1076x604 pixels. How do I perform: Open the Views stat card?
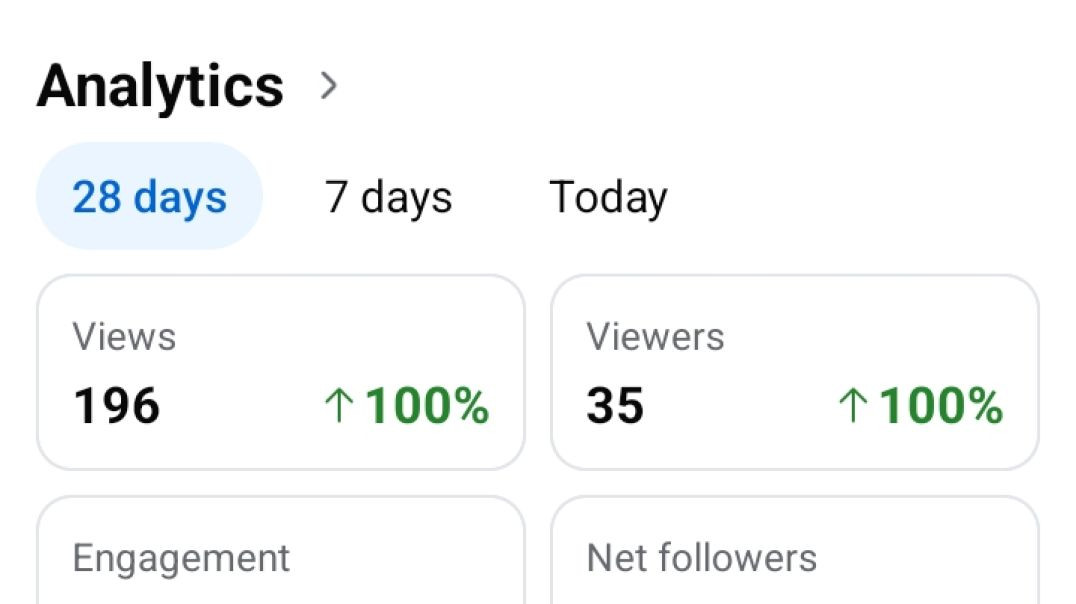(x=280, y=372)
